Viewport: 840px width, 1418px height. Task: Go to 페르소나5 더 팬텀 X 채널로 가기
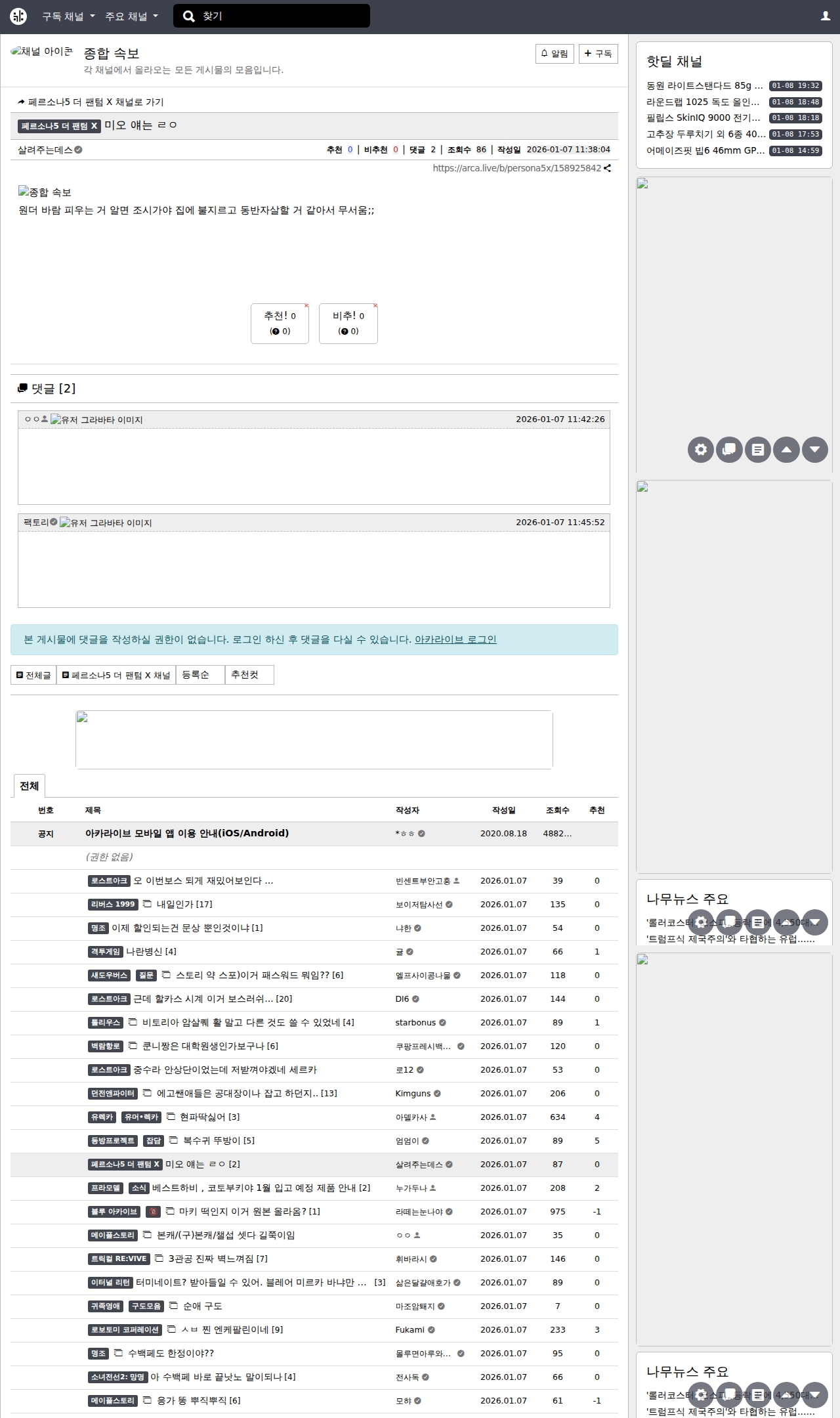(91, 102)
